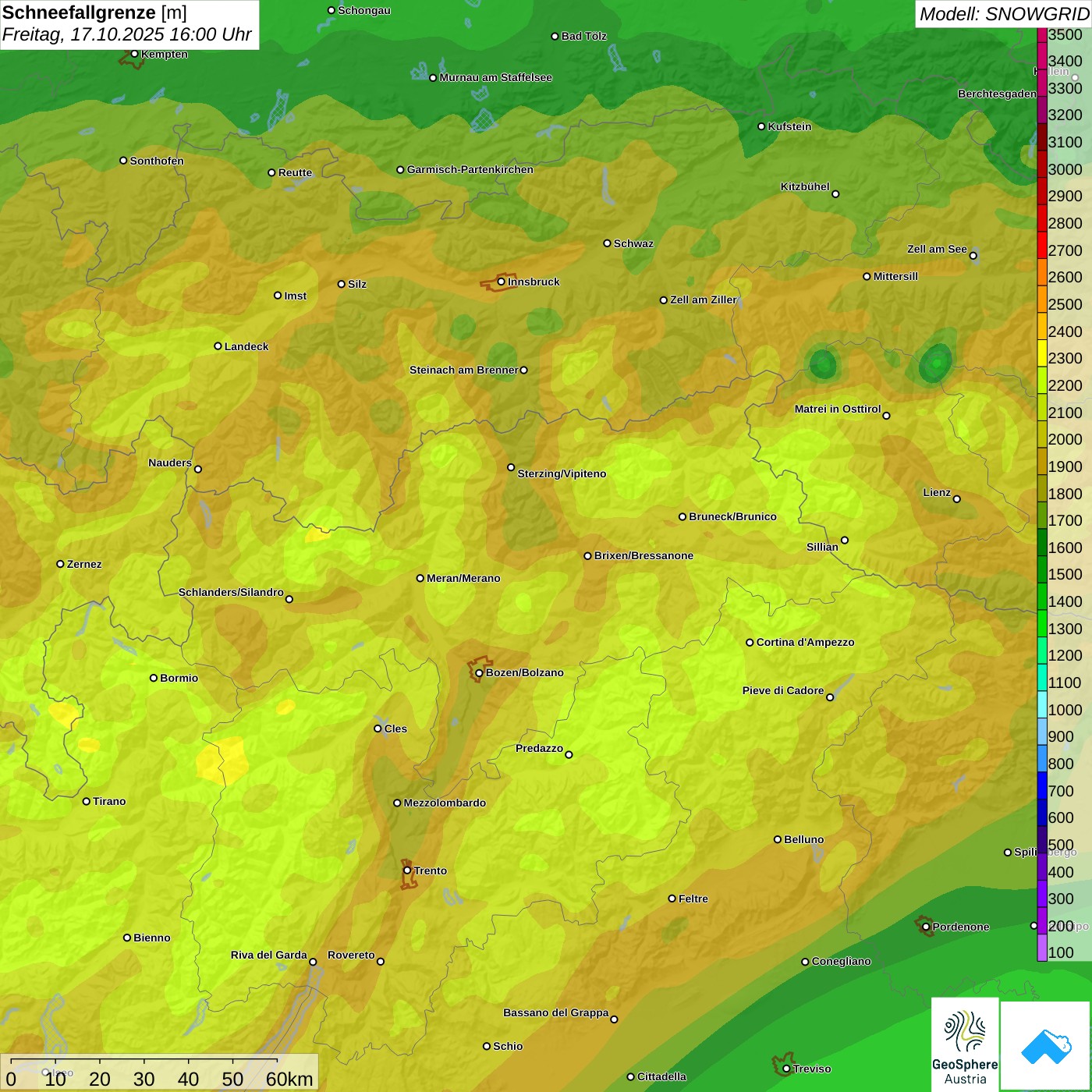Click the Steinach am Brenner label
The width and height of the screenshot is (1092, 1092).
(x=463, y=370)
